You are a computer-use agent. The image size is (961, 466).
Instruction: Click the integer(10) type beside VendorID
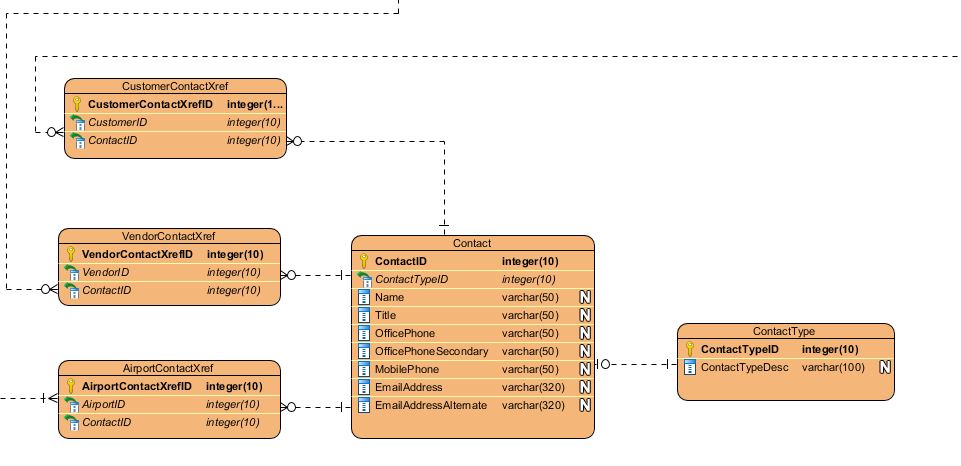pyautogui.click(x=234, y=272)
